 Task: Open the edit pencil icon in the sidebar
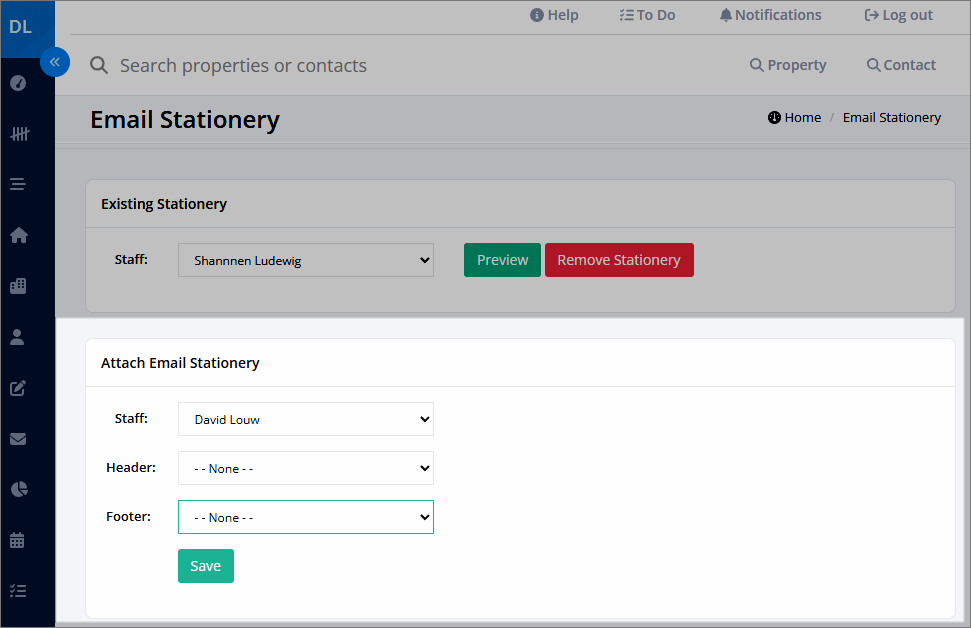[18, 388]
